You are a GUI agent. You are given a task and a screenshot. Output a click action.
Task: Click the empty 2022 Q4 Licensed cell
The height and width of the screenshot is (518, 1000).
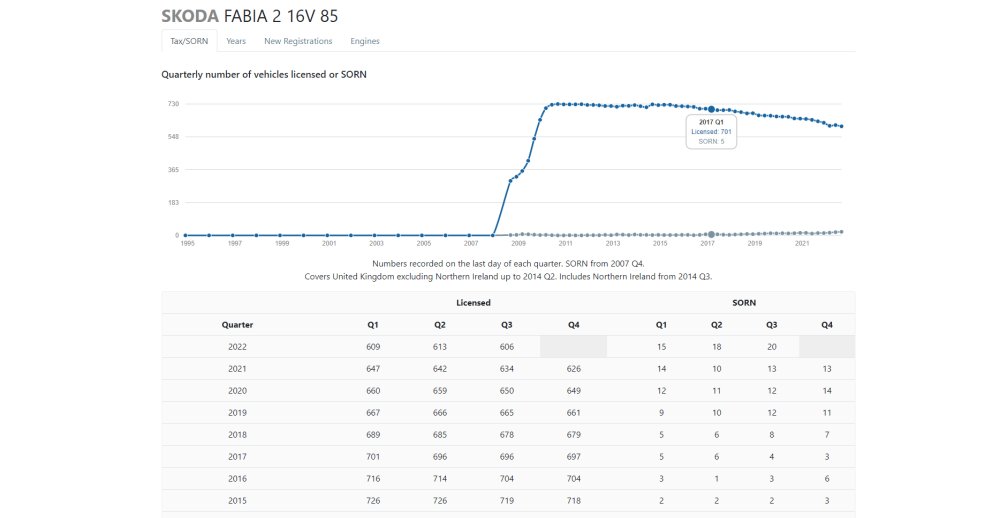[x=573, y=347]
